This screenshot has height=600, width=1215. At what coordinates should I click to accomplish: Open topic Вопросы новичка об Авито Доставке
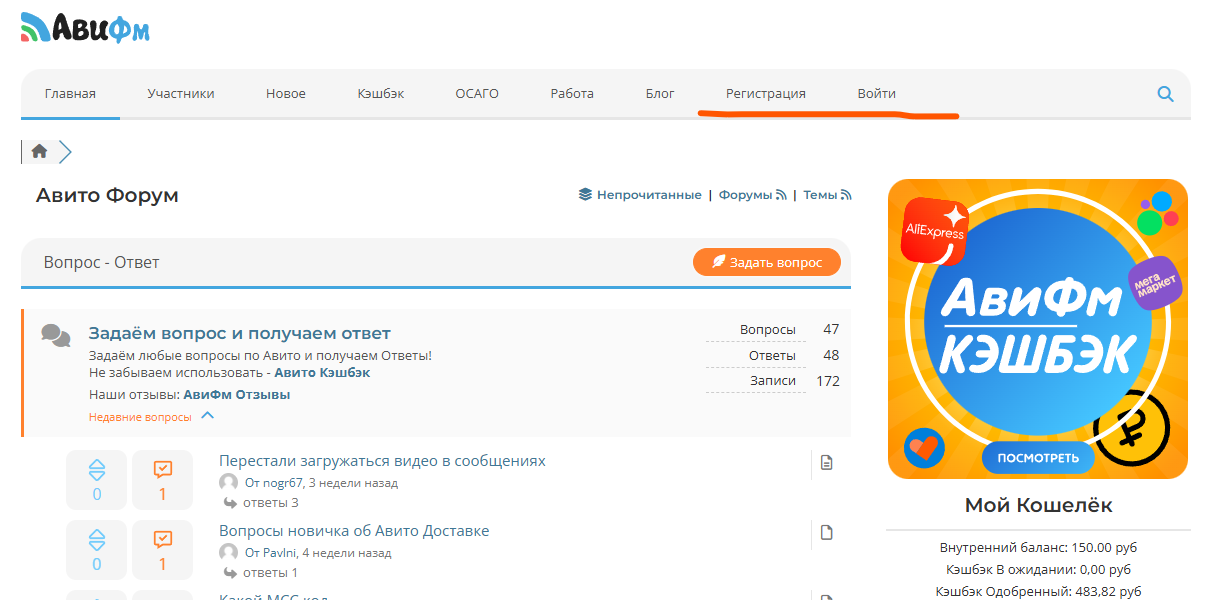coord(354,531)
